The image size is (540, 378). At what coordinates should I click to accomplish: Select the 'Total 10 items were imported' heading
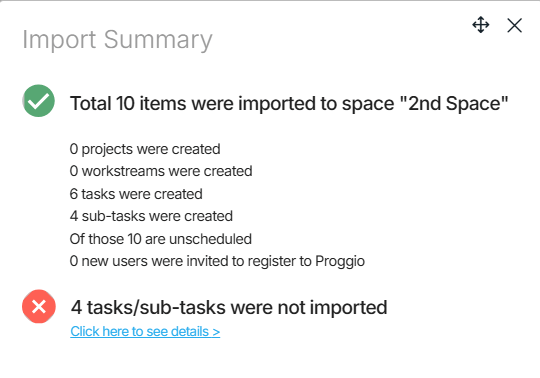pyautogui.click(x=289, y=103)
